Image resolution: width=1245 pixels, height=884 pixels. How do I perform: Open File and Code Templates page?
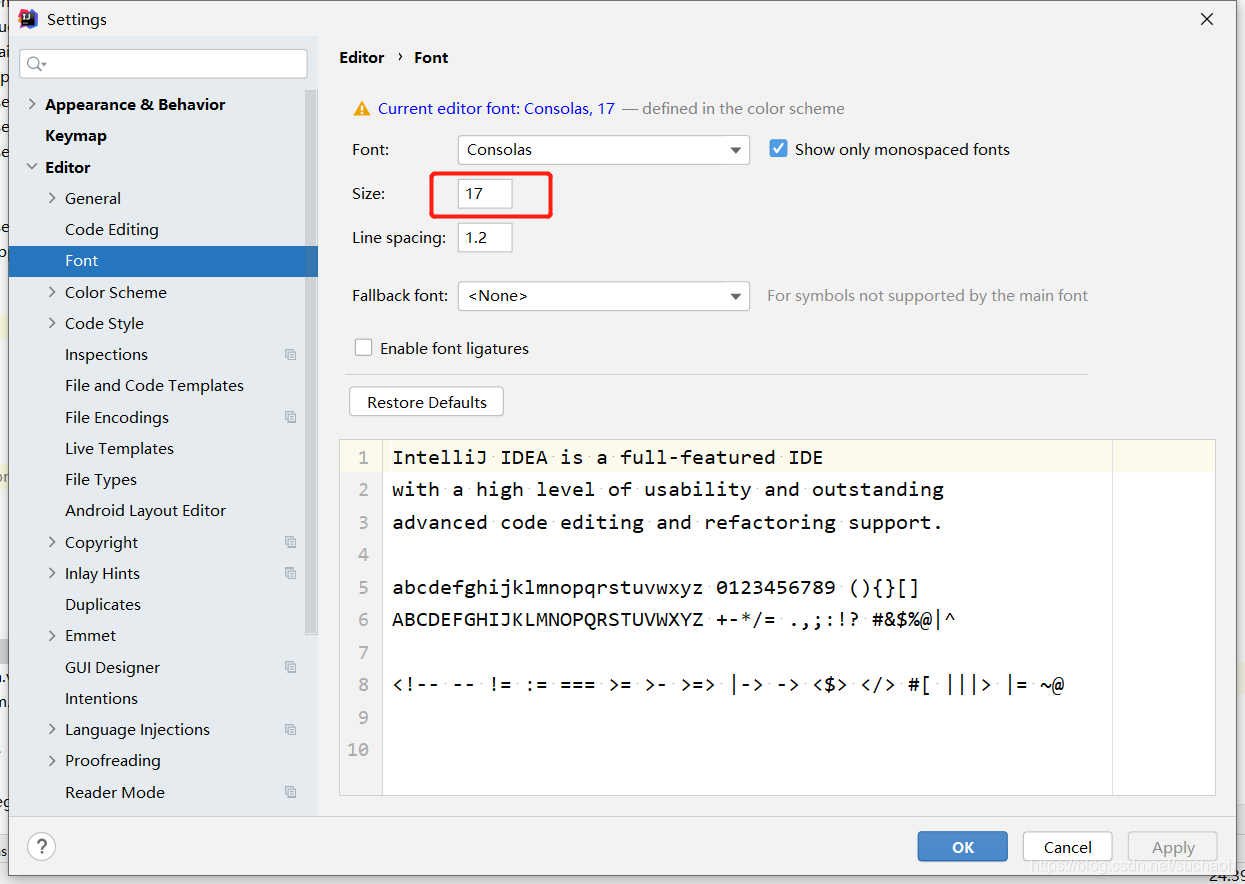[154, 386]
